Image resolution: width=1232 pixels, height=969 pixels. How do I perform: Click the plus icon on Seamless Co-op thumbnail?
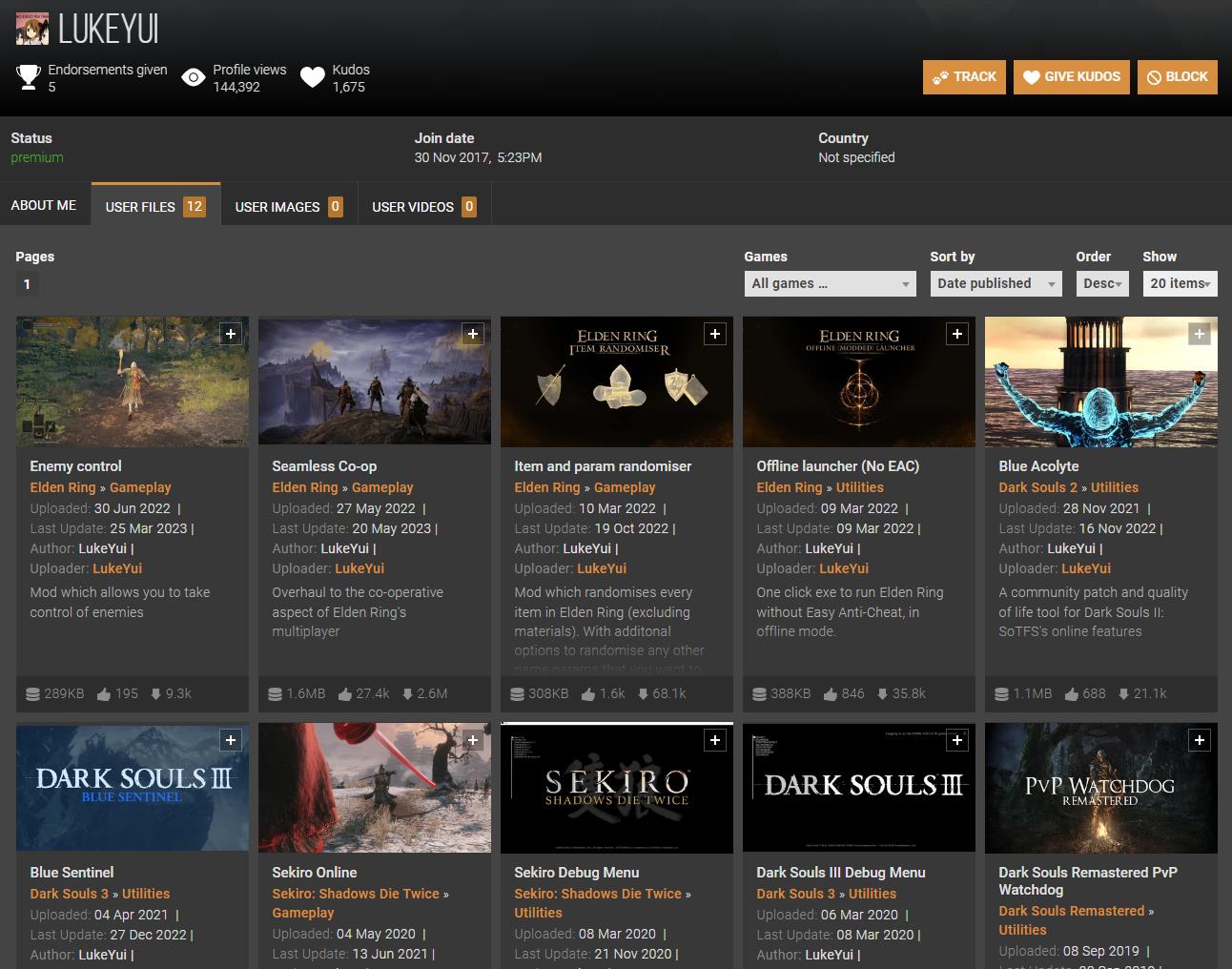[472, 334]
